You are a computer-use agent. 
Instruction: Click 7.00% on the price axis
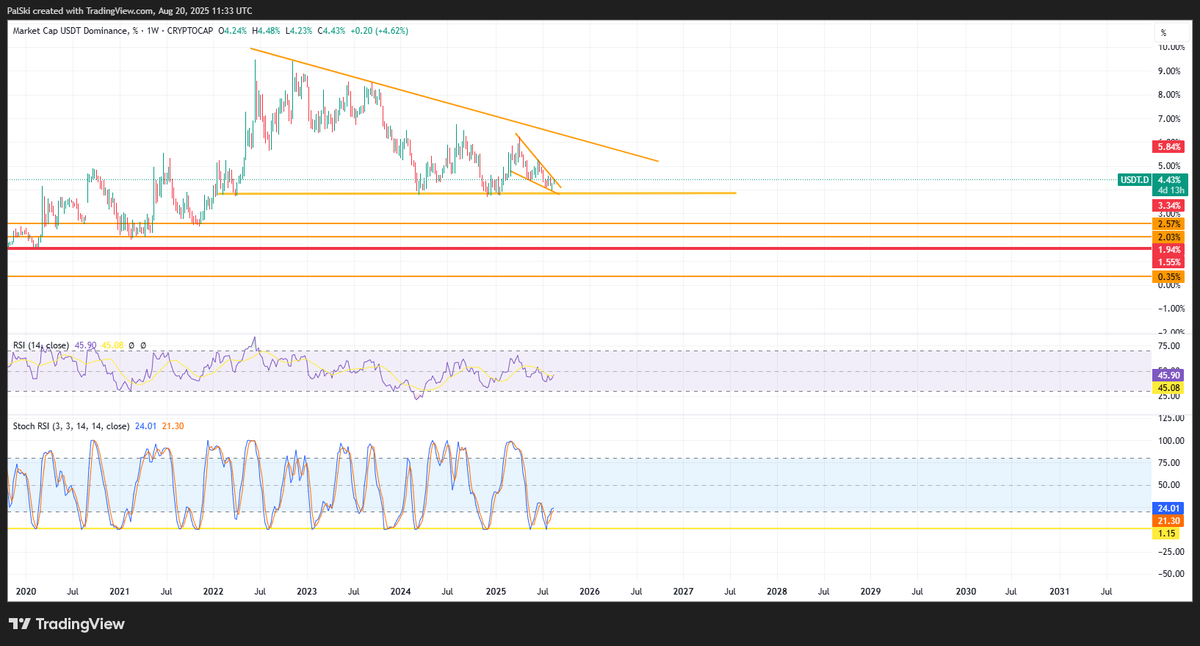(x=1171, y=119)
